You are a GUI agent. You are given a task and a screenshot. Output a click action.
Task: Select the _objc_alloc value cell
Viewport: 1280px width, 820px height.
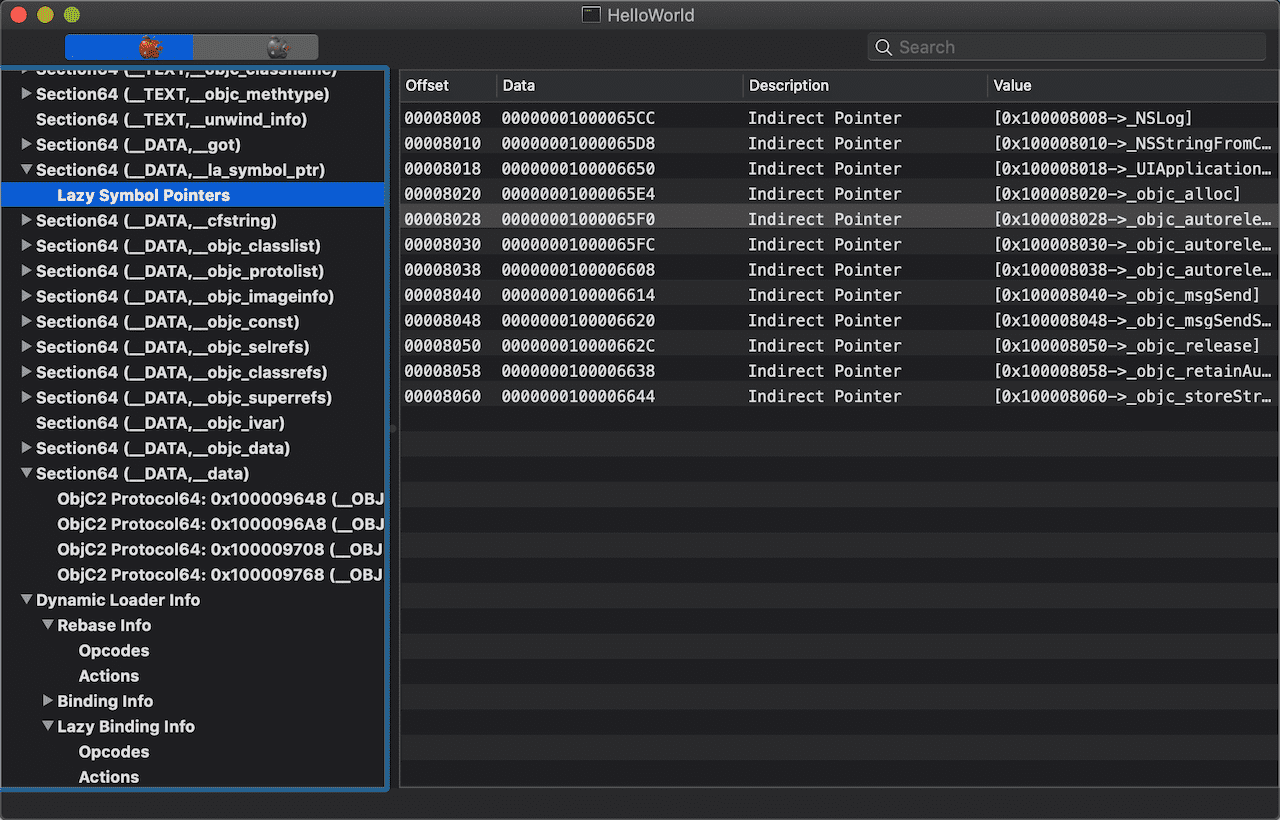pyautogui.click(x=1117, y=194)
